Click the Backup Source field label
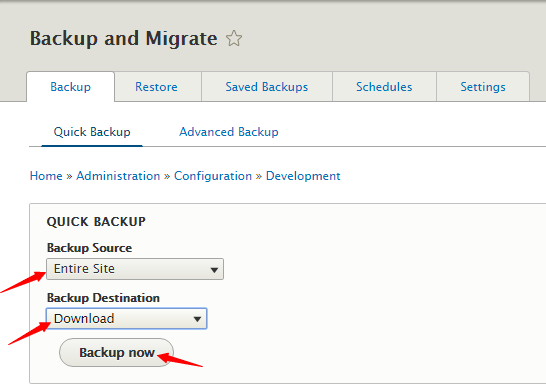546x384 pixels. 89,248
